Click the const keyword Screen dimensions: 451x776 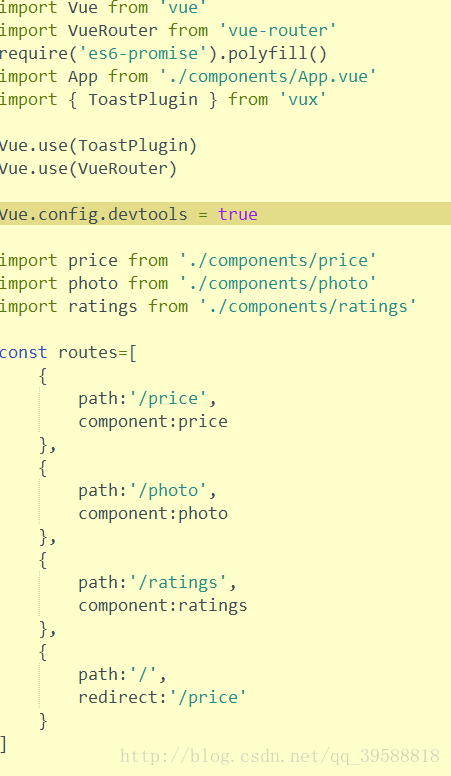(24, 353)
